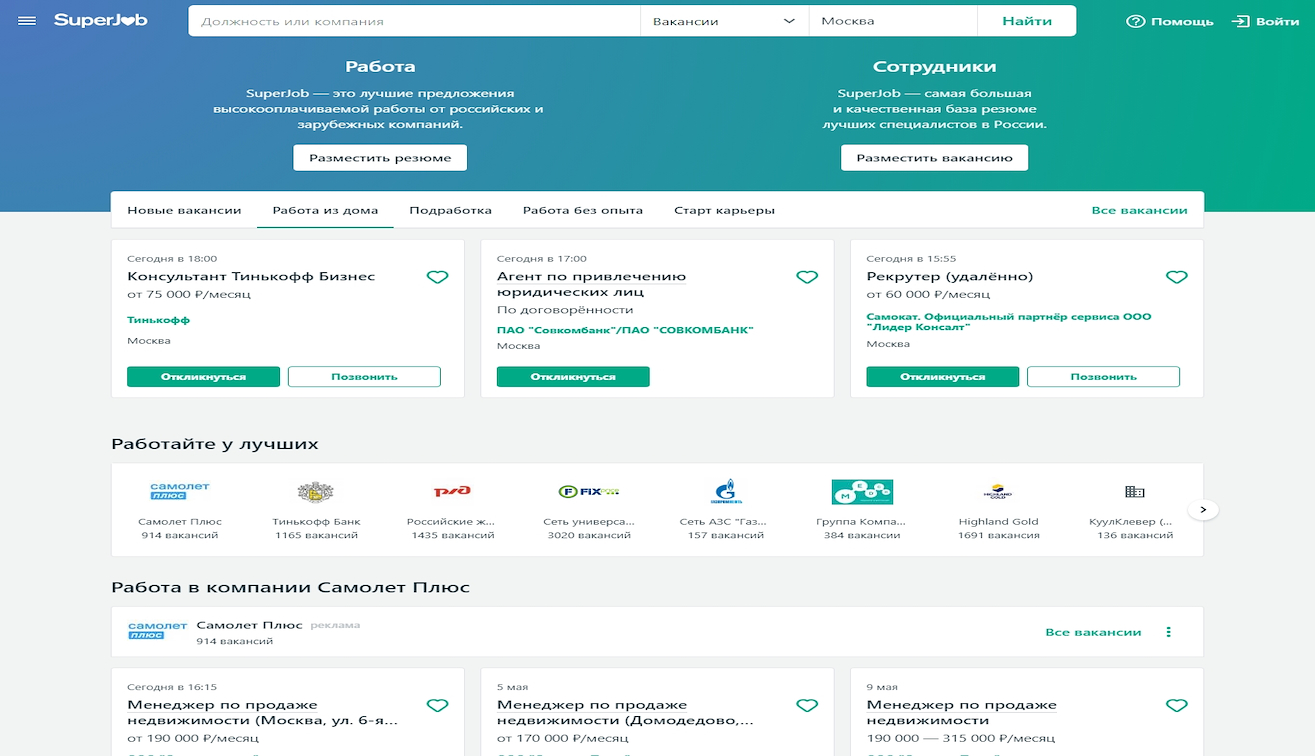
Task: Switch to Новые вакансии tab
Action: click(x=184, y=211)
